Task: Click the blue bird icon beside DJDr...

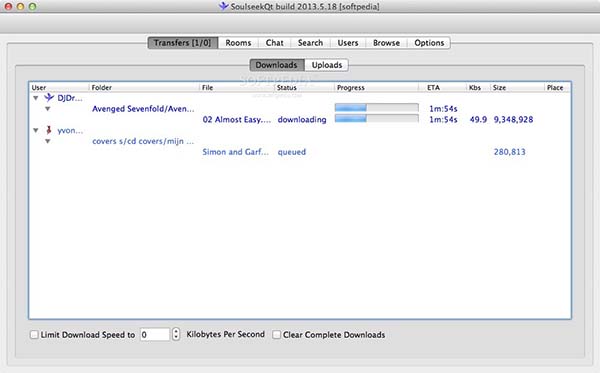Action: point(49,98)
